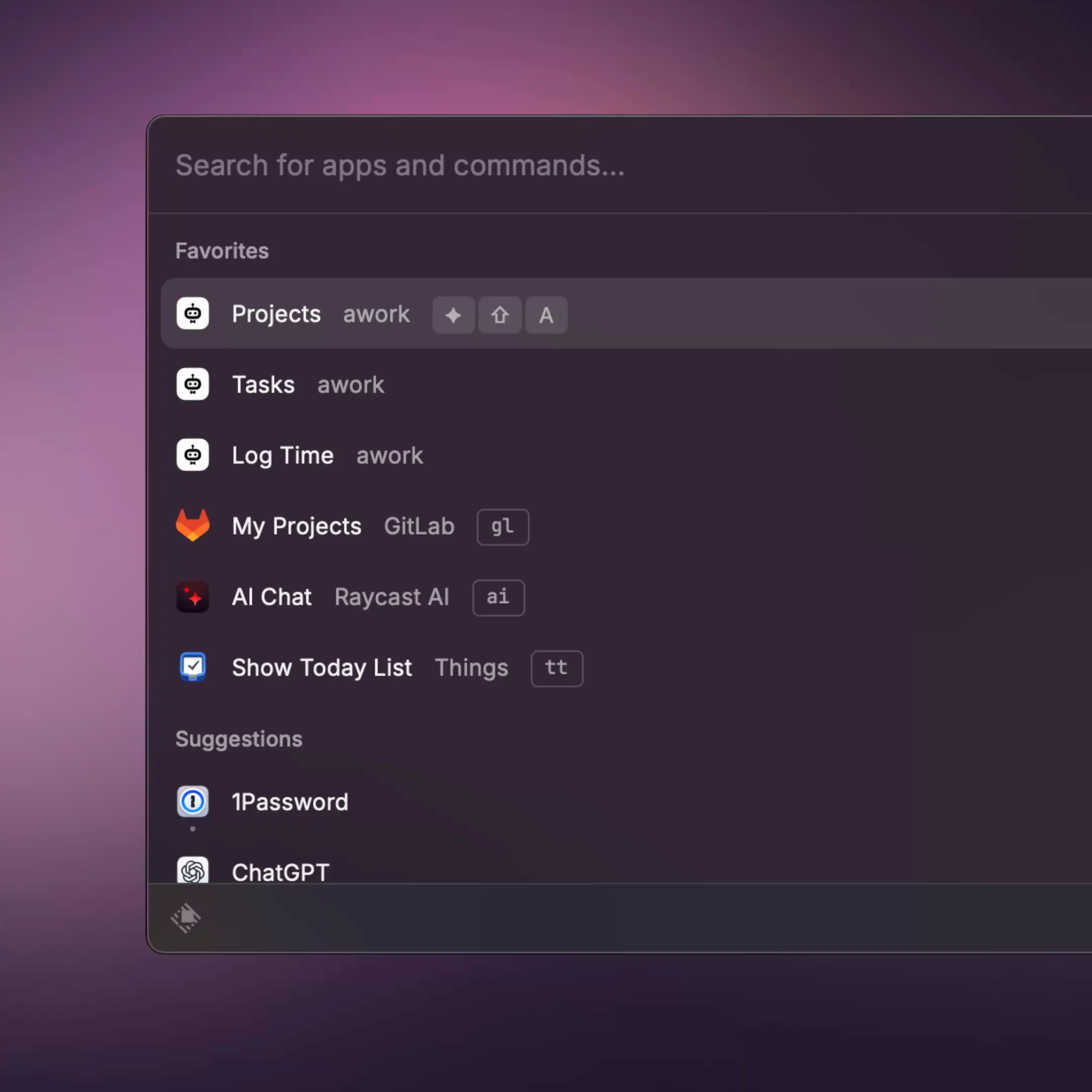The image size is (1092, 1092).
Task: Click the 1Password app icon
Action: click(192, 801)
